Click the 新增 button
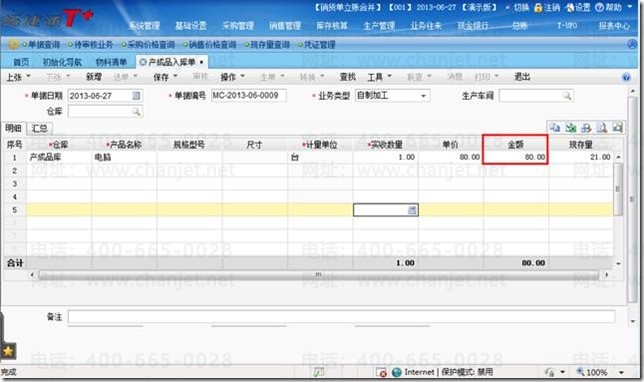644x382 pixels. (94, 77)
